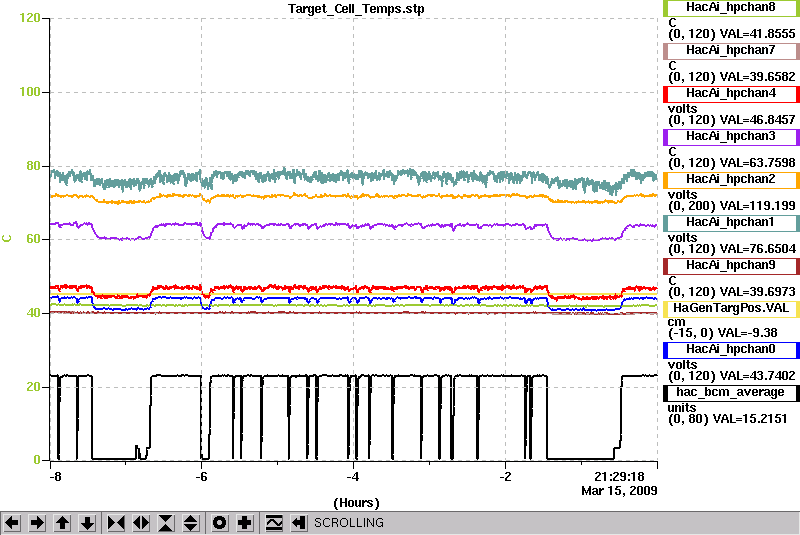Screen dimensions: 800x535
Task: Select the HacAi_hpchan4 red legend entry
Action: (x=731, y=94)
